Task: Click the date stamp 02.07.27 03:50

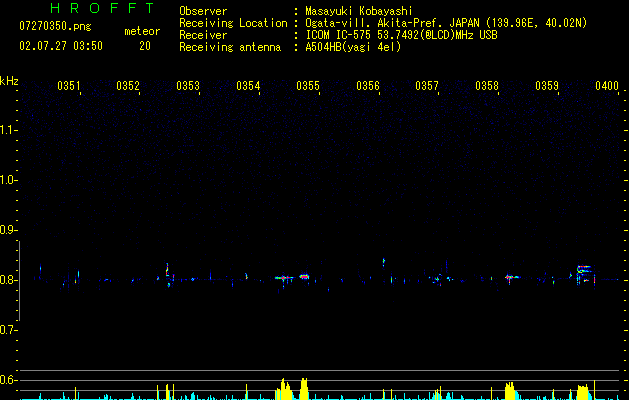Action: 61,46
